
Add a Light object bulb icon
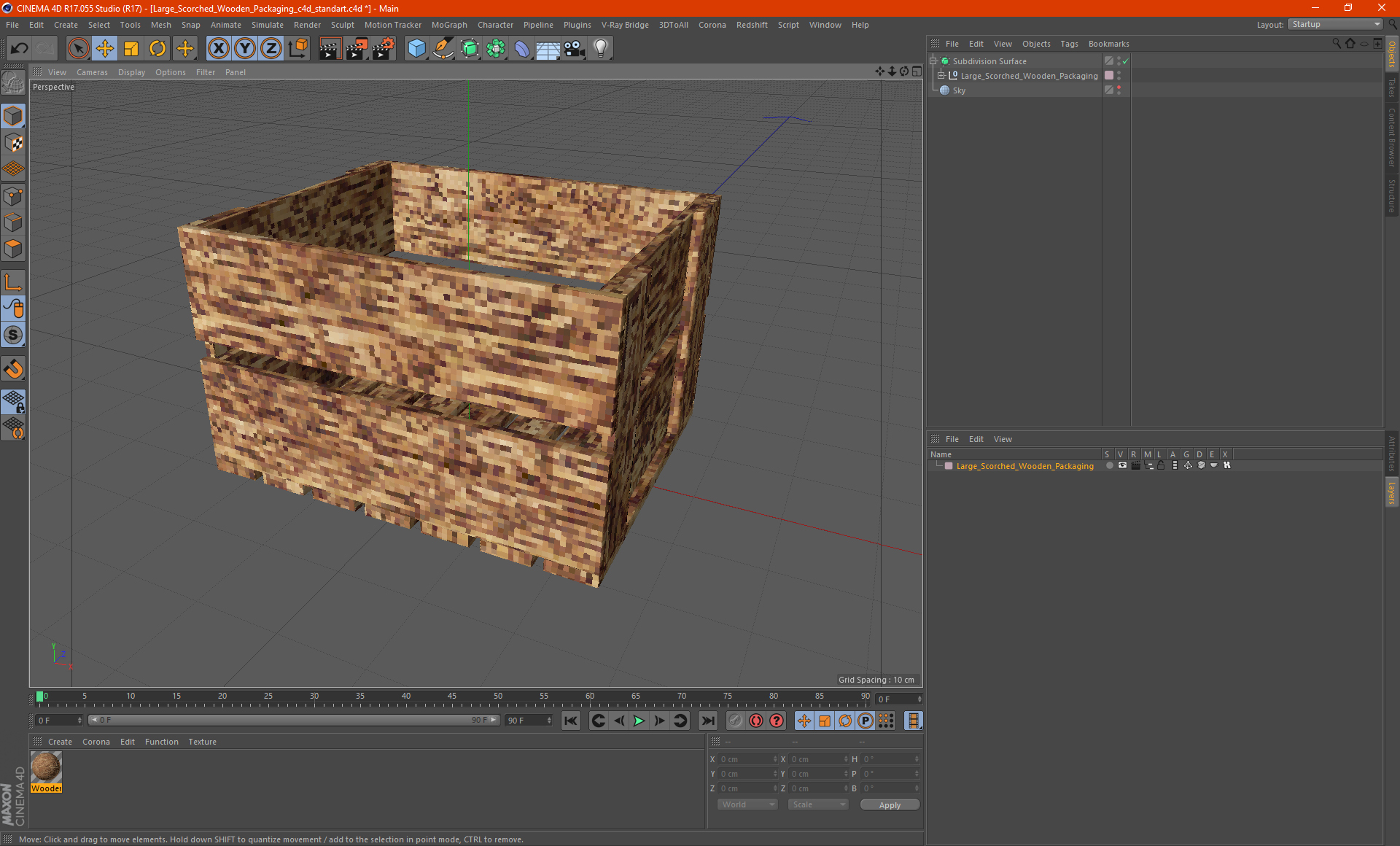[600, 49]
